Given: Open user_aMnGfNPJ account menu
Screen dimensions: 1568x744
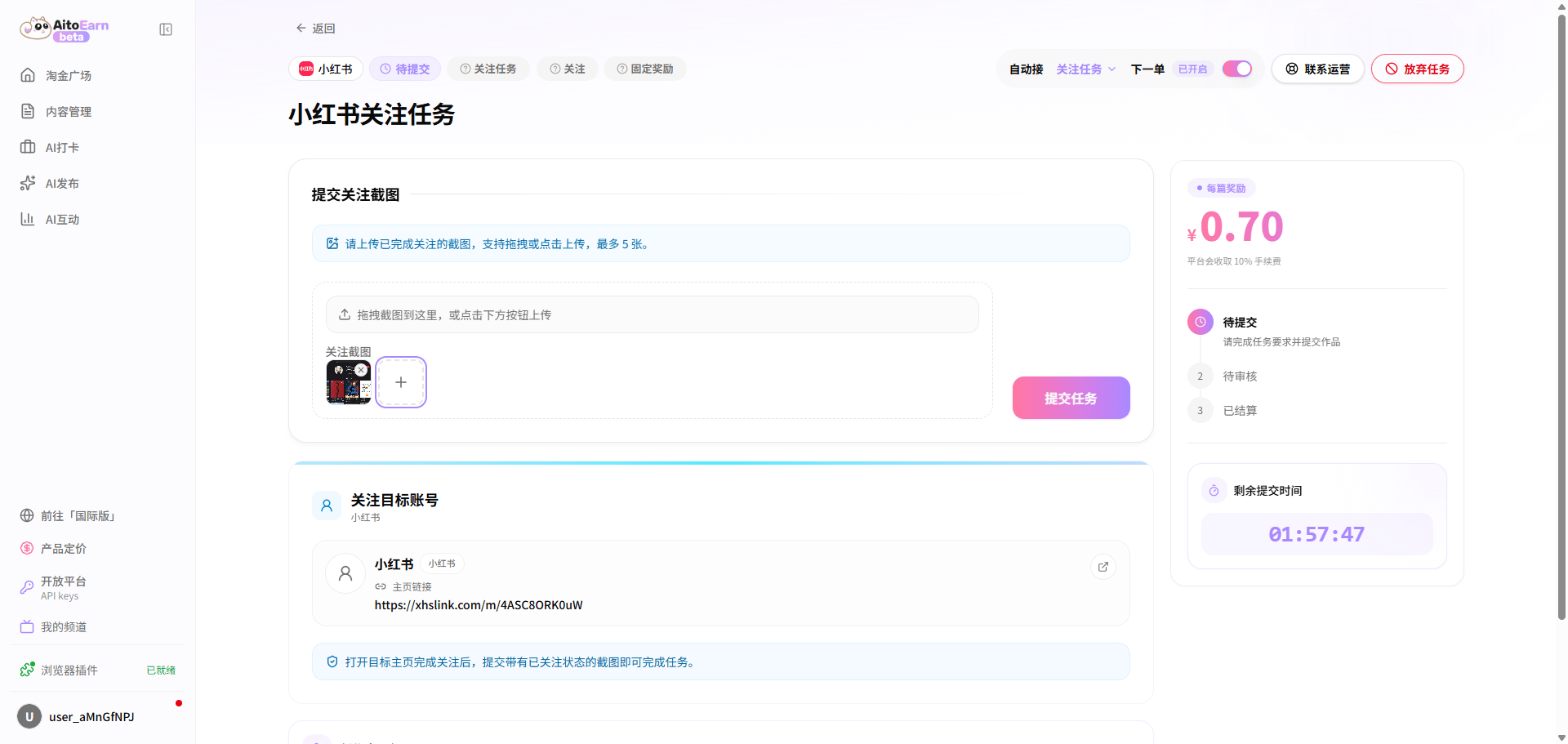Looking at the screenshot, I should [x=98, y=717].
